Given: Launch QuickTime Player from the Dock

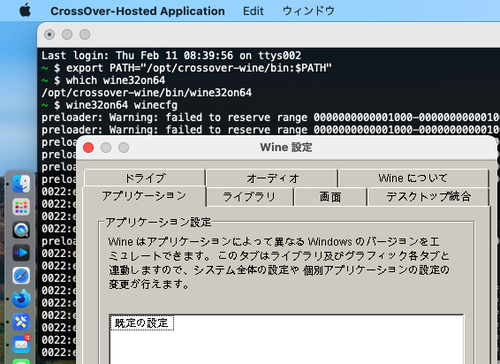Looking at the screenshot, I should point(21,230).
